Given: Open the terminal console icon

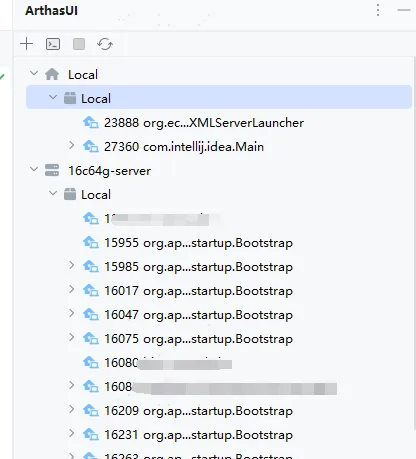Looking at the screenshot, I should coord(53,44).
